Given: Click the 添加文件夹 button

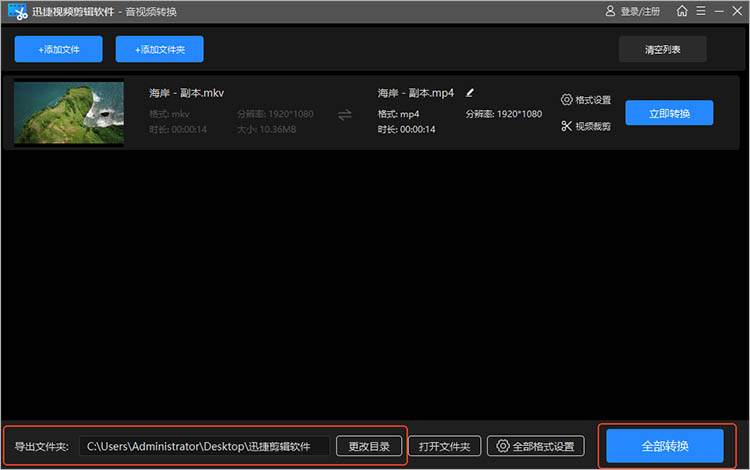Looking at the screenshot, I should [x=159, y=49].
